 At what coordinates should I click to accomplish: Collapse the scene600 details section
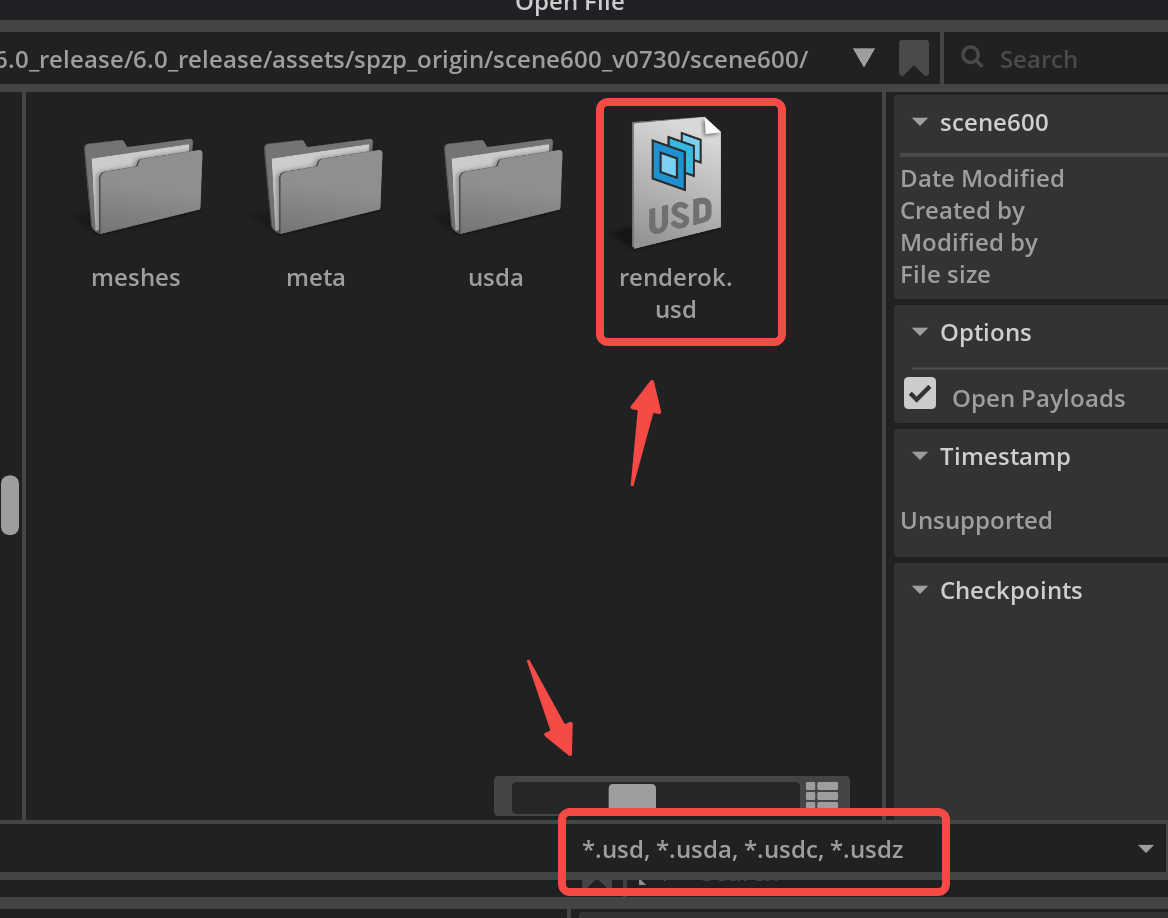920,122
